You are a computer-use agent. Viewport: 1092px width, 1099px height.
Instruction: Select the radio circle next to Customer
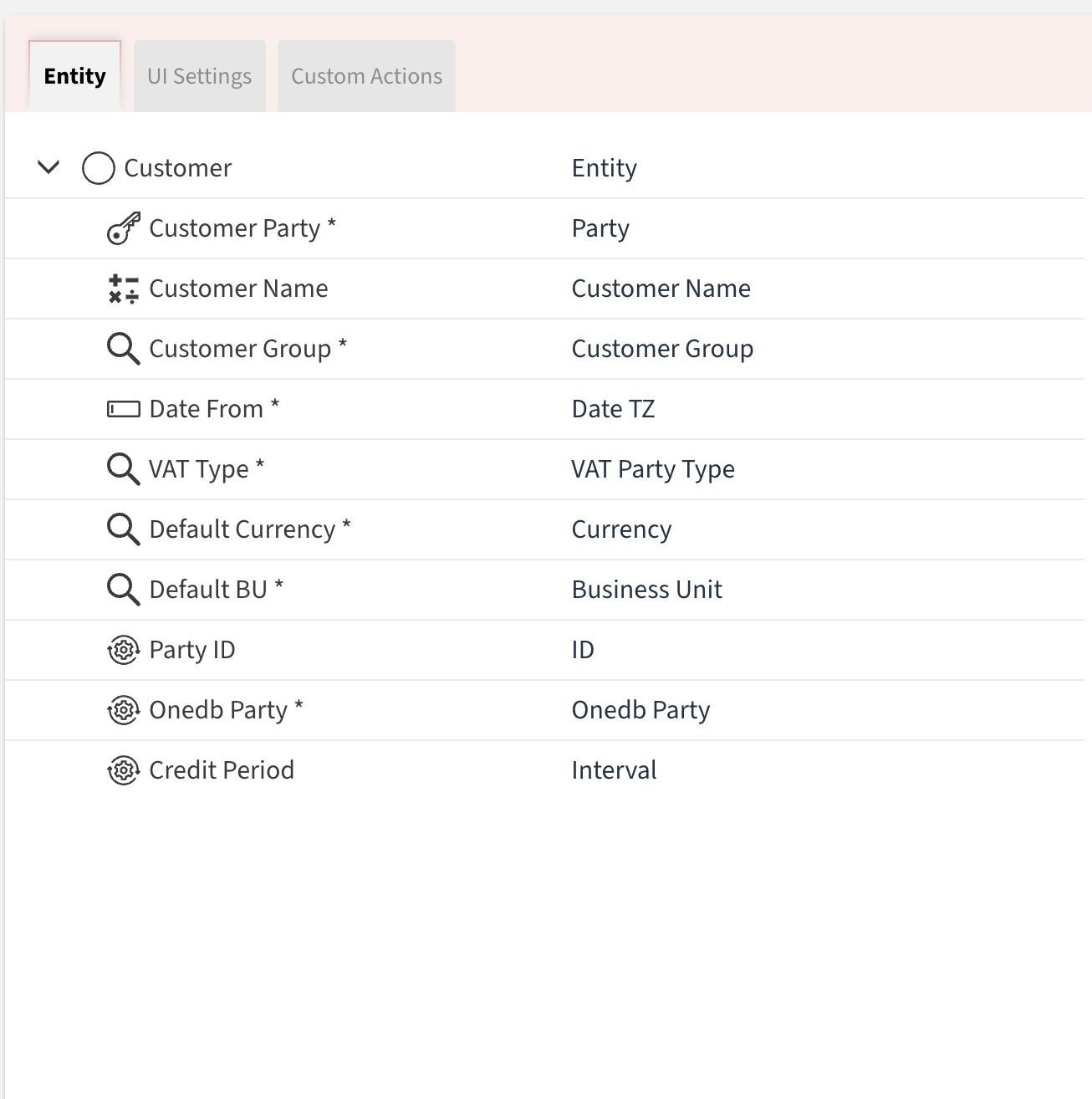pos(98,168)
